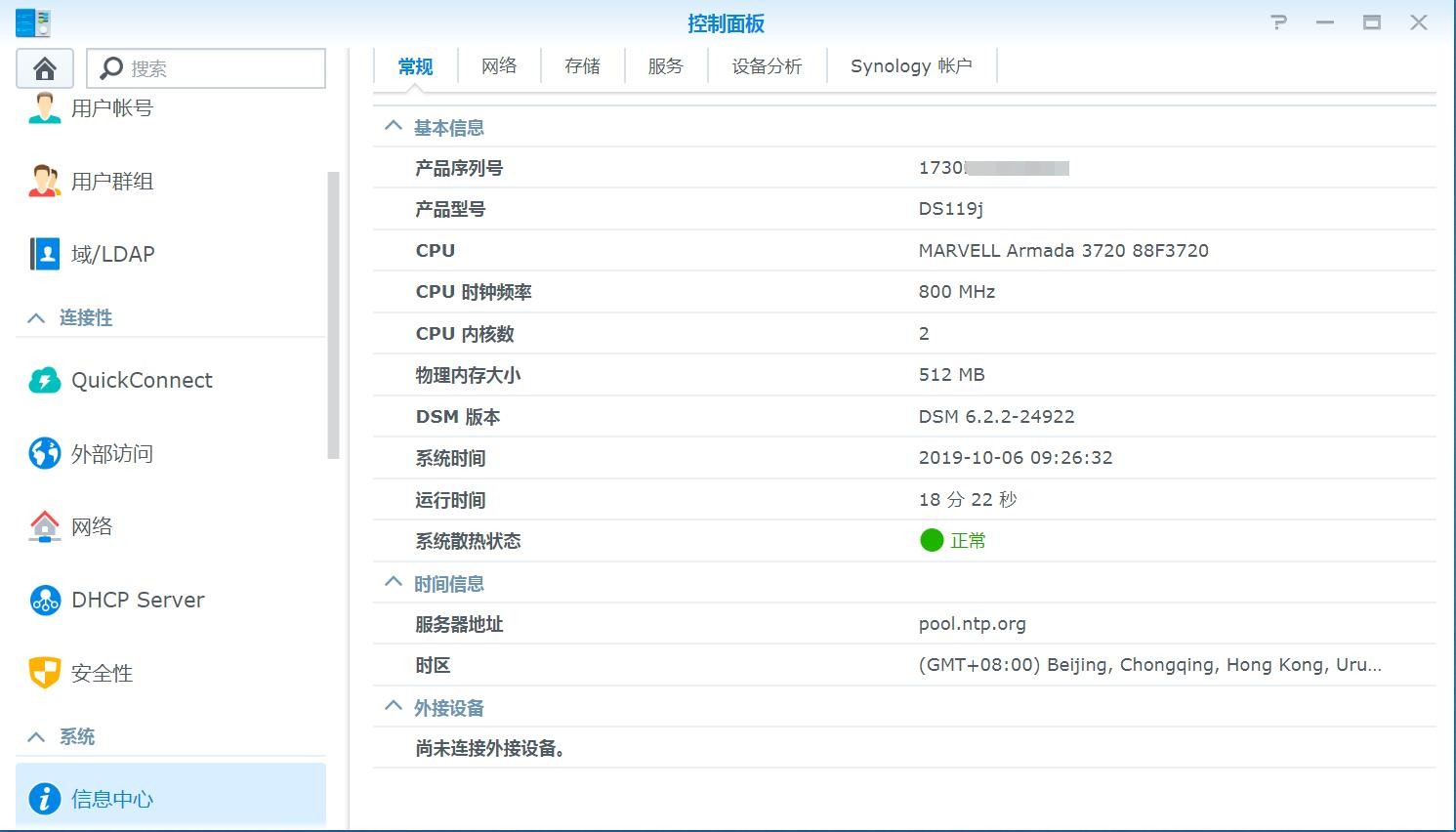Switch to the Synology 帐户 tab
The image size is (1456, 832).
pyautogui.click(x=911, y=66)
